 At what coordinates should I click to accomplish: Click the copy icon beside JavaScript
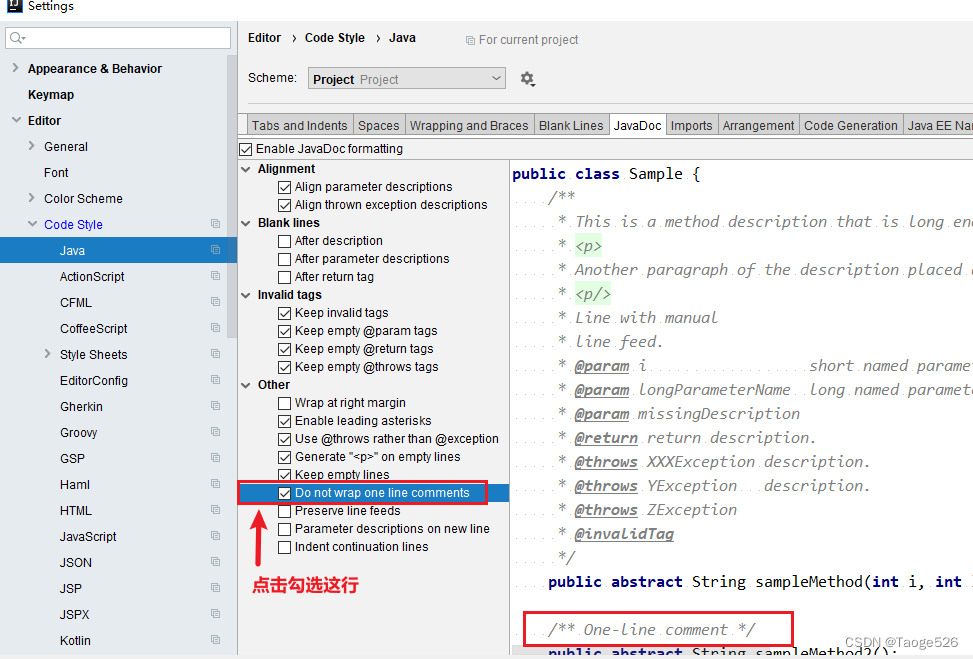(x=215, y=536)
